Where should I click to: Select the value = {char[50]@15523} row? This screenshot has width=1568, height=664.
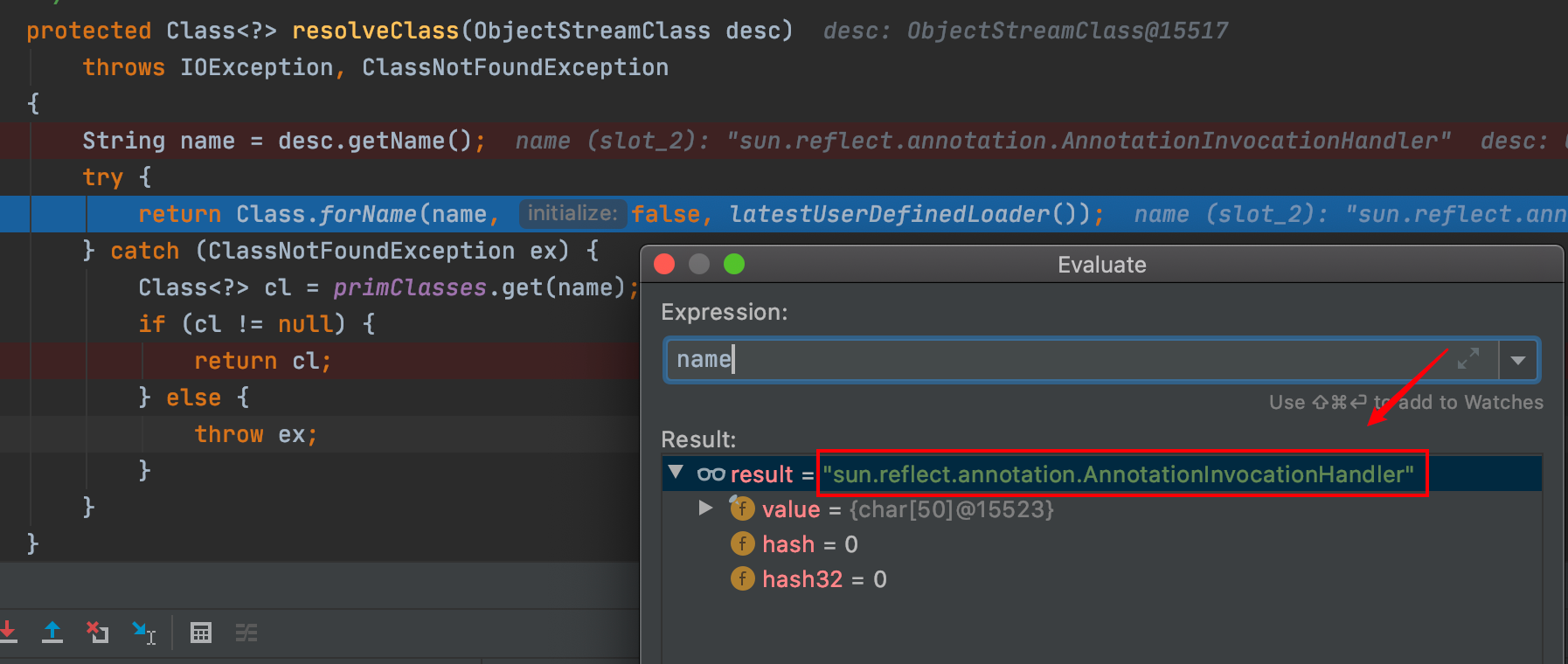pos(907,509)
